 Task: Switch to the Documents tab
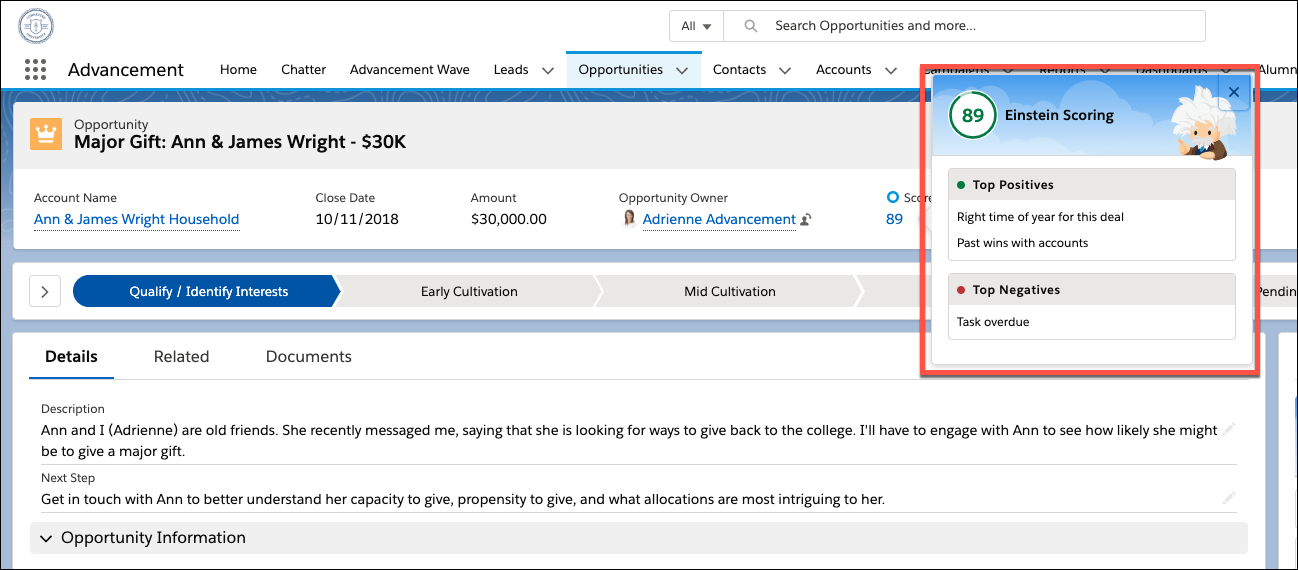point(309,356)
